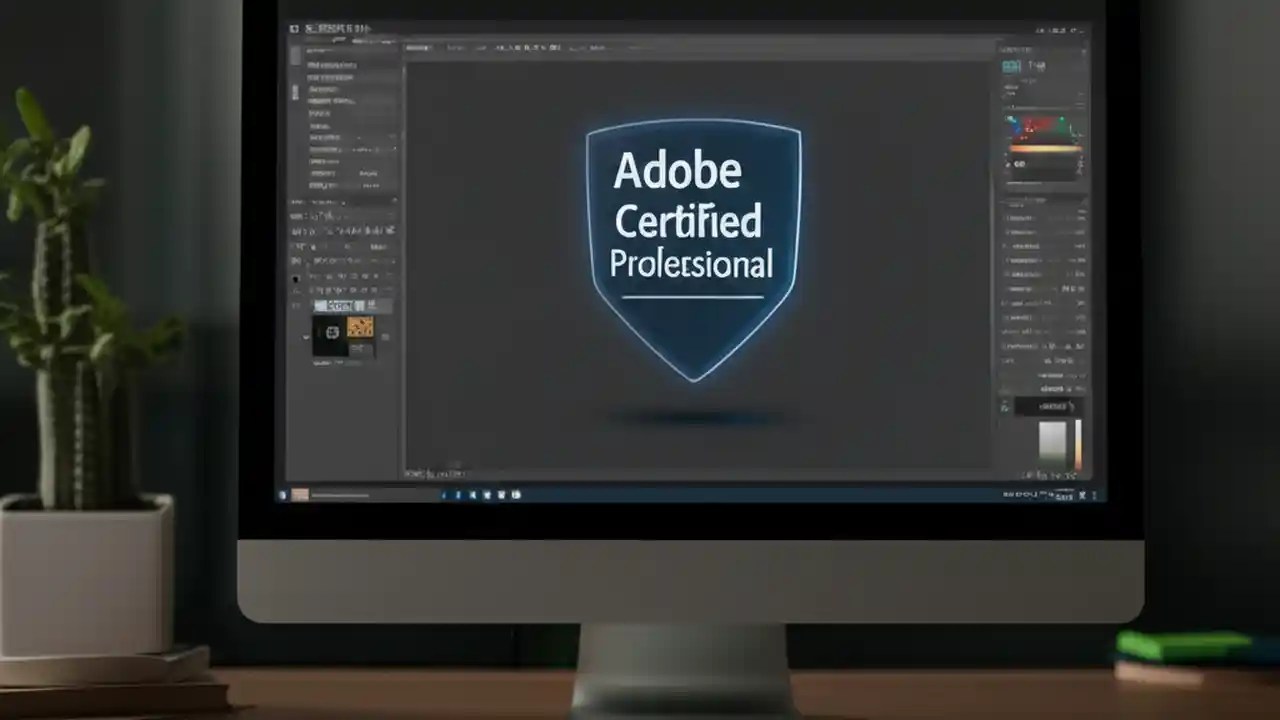This screenshot has height=720, width=1280.
Task: Select the Move tool at the toolbar top
Action: point(296,57)
